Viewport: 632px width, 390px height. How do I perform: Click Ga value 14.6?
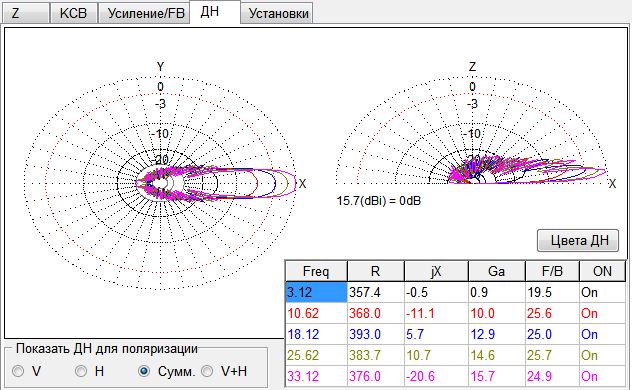point(497,355)
